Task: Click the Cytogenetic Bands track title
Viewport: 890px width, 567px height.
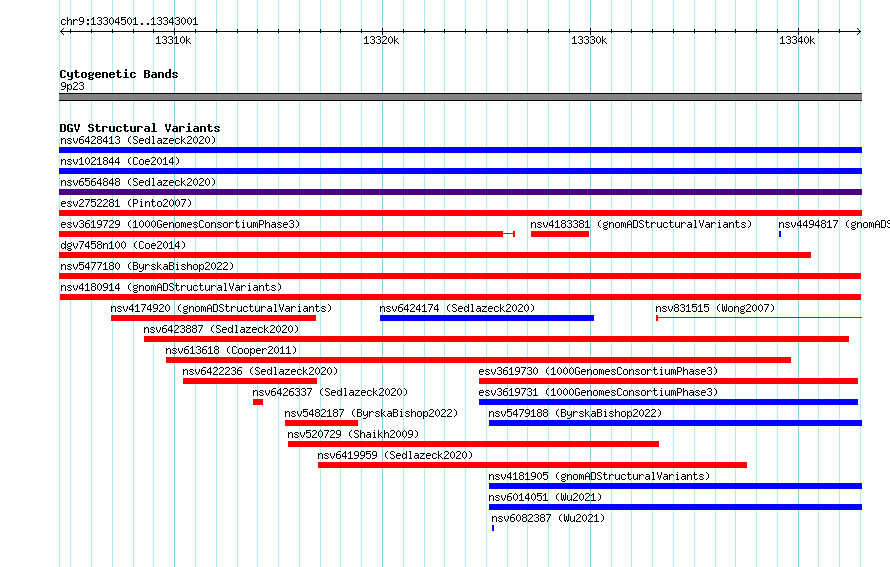Action: coord(119,74)
